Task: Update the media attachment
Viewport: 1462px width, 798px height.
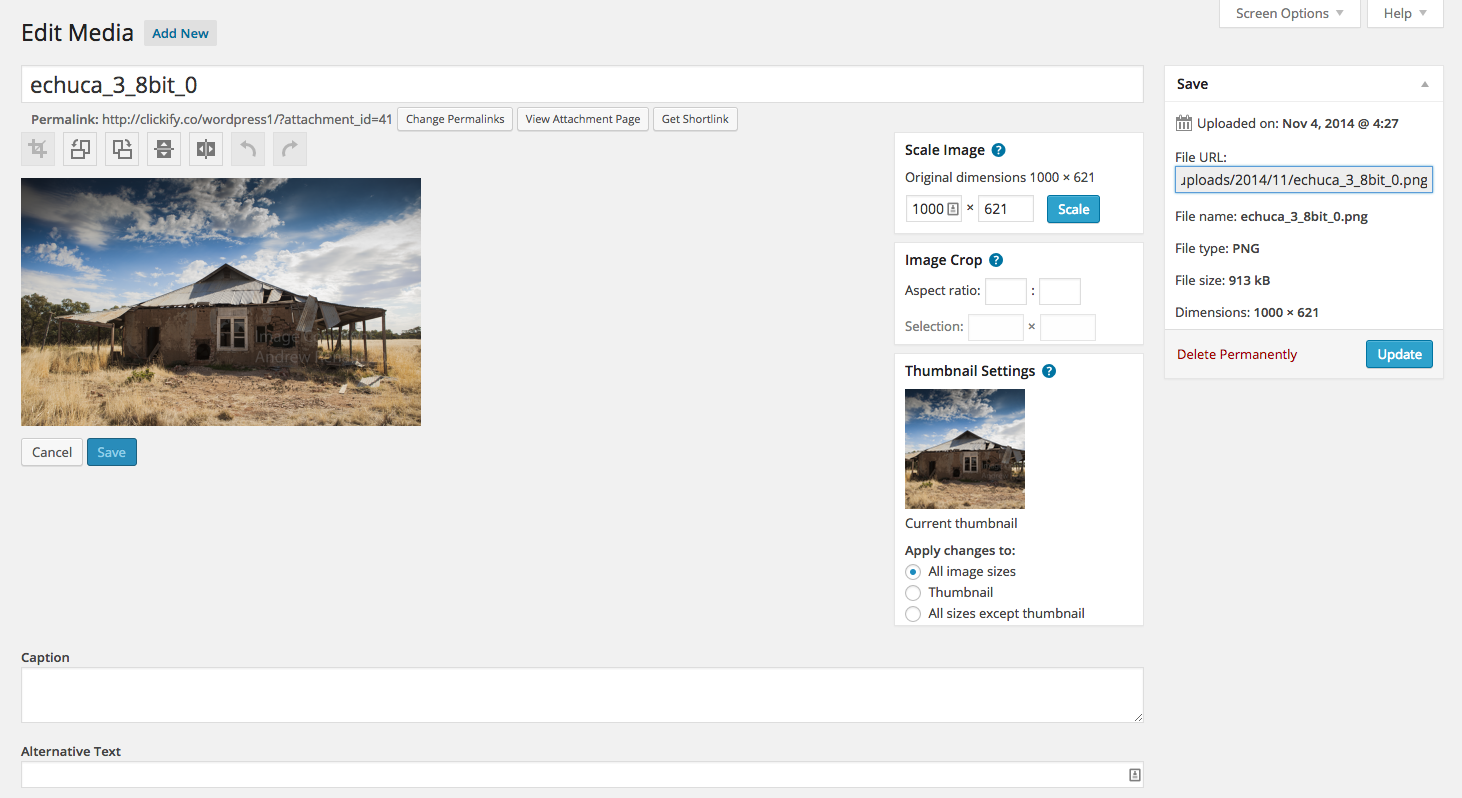Action: click(1399, 354)
